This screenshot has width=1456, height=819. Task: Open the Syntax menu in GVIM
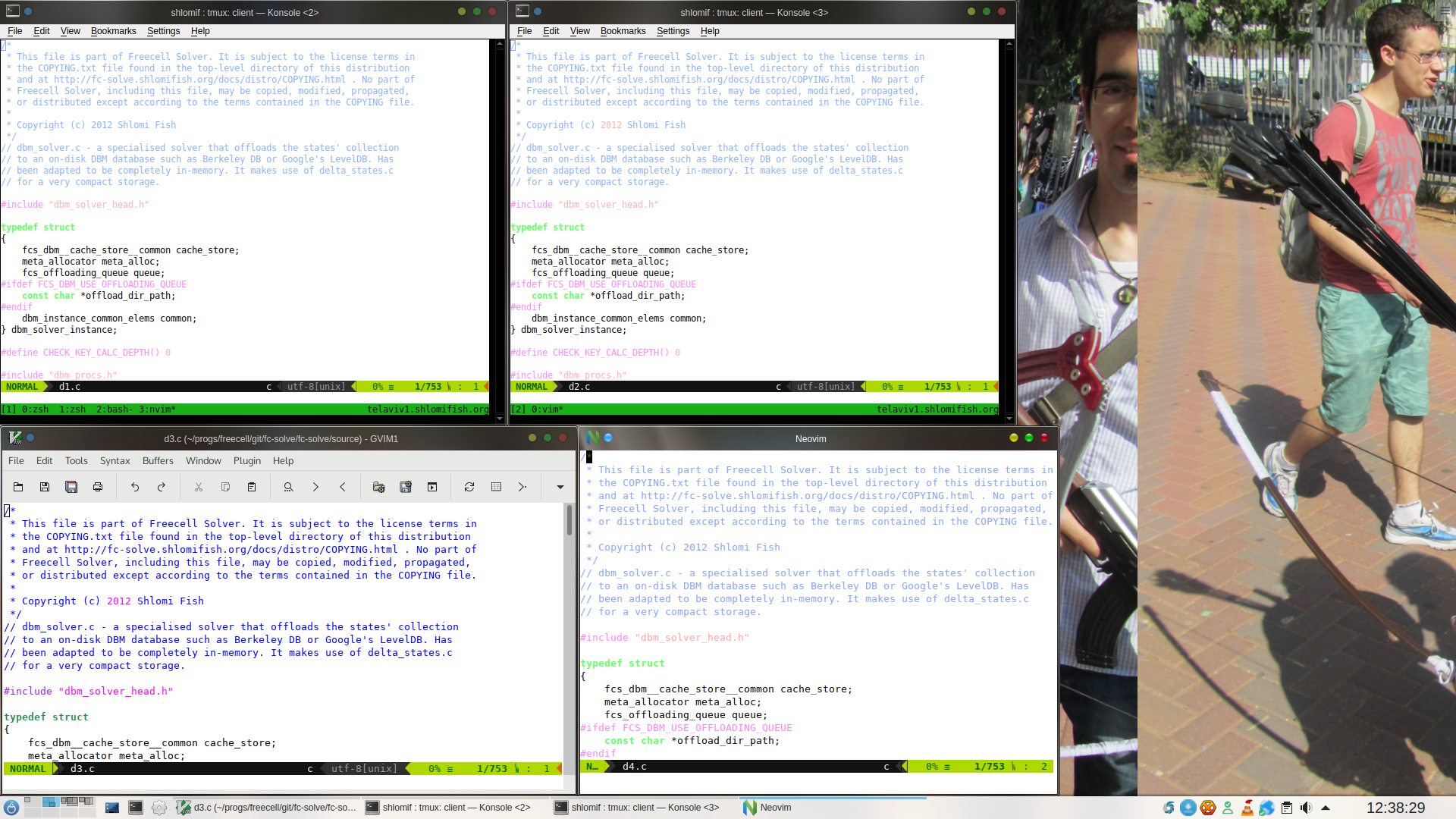tap(115, 461)
